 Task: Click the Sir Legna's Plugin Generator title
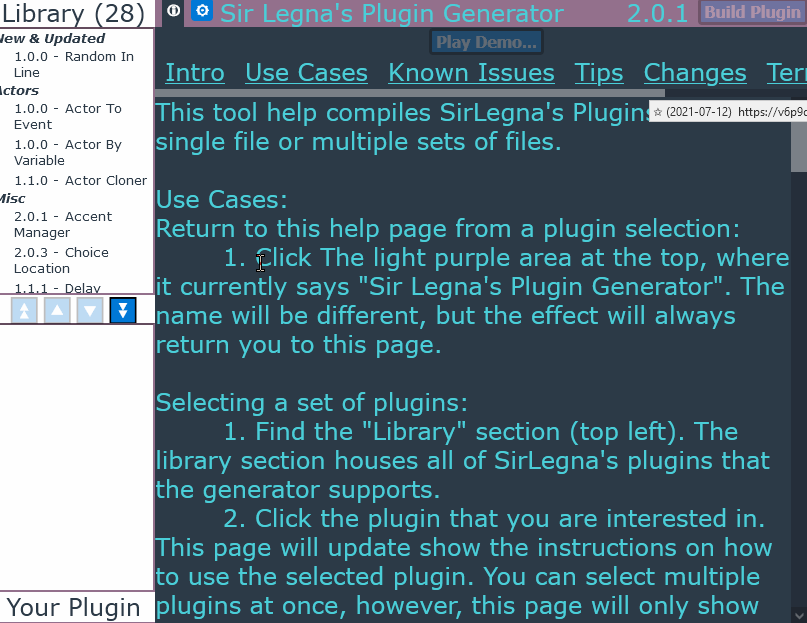(x=392, y=13)
